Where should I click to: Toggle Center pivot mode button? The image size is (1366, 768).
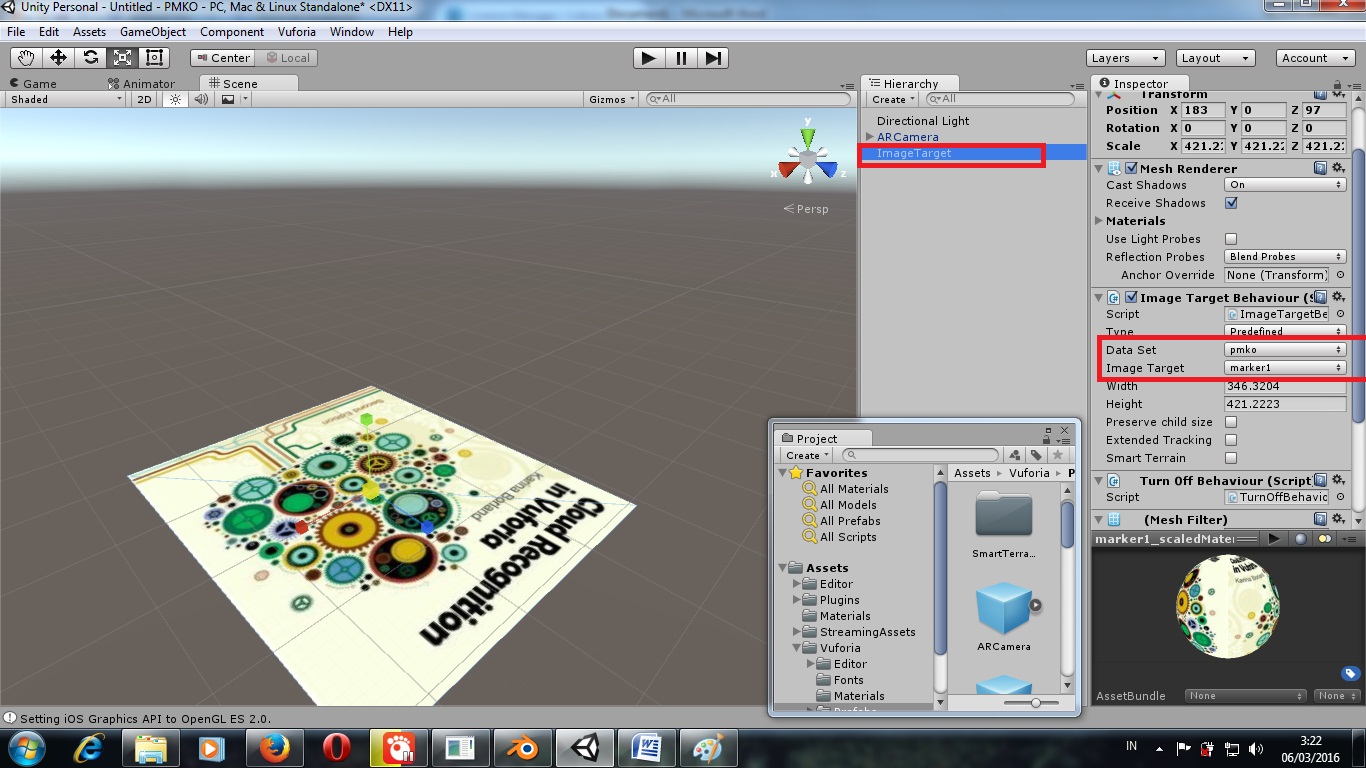tap(223, 58)
